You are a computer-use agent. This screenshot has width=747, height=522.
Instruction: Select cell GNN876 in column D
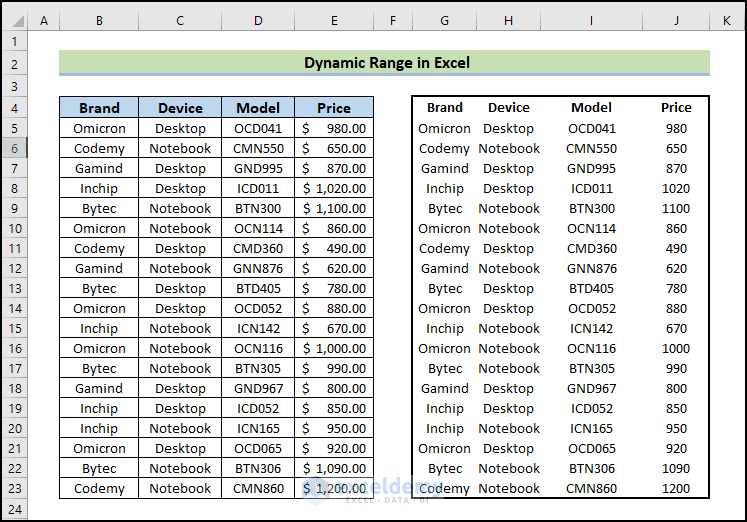[258, 268]
